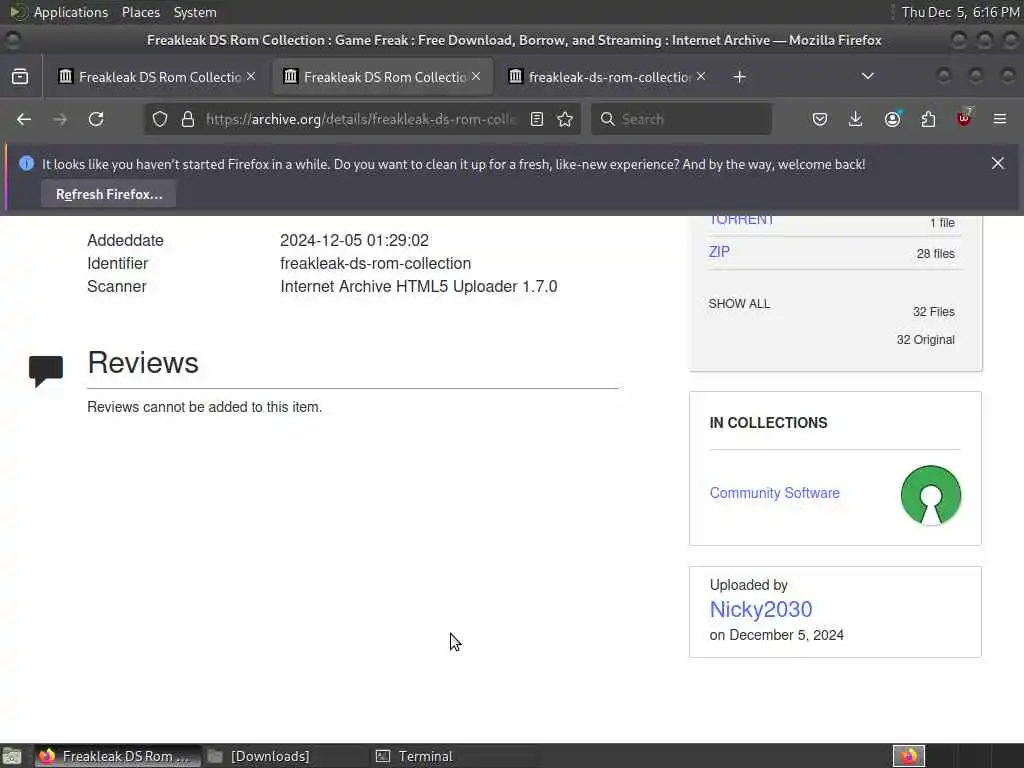Click the Scanner value Internet Archive HTML5 Uploader 1.7.0

coord(419,287)
